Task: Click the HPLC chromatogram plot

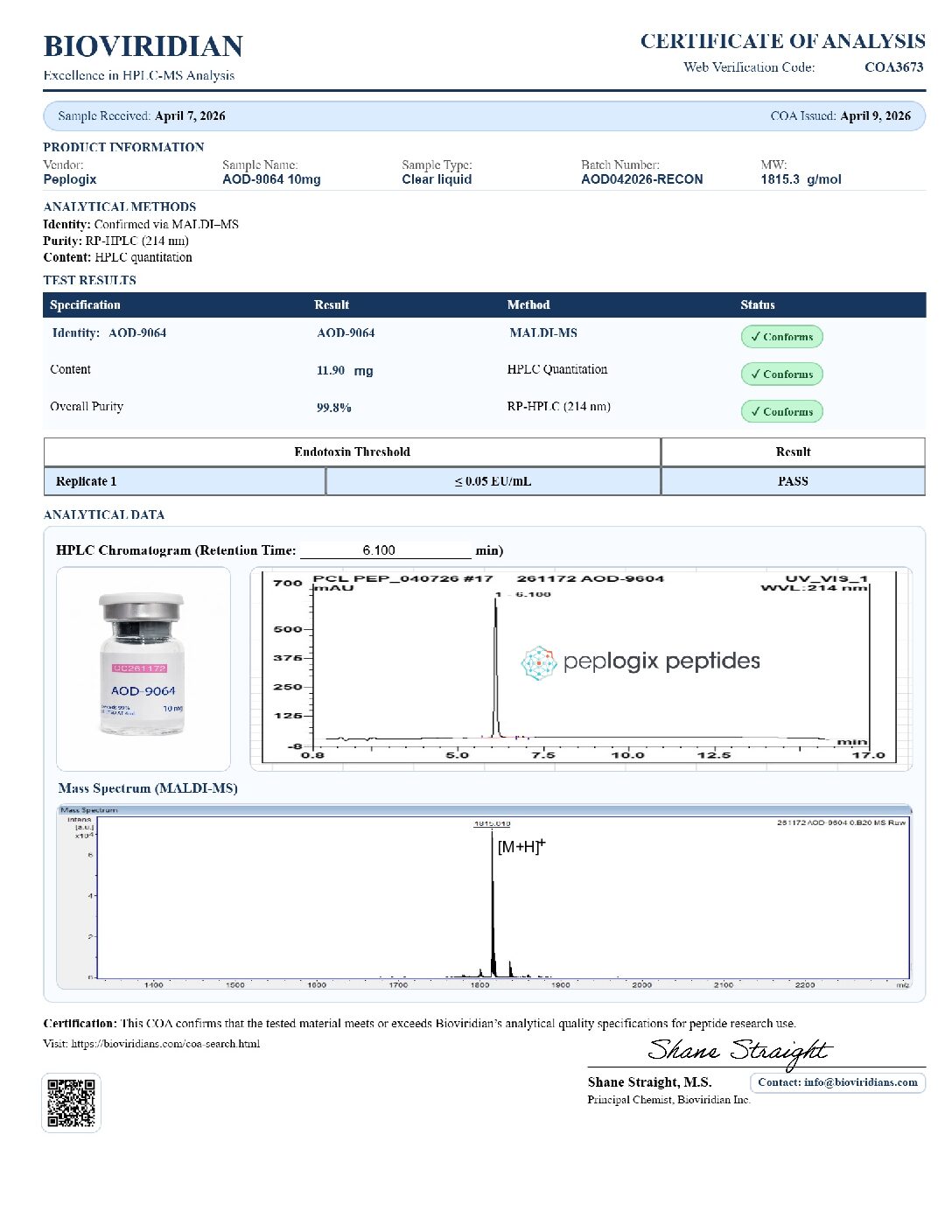Action: tap(581, 668)
